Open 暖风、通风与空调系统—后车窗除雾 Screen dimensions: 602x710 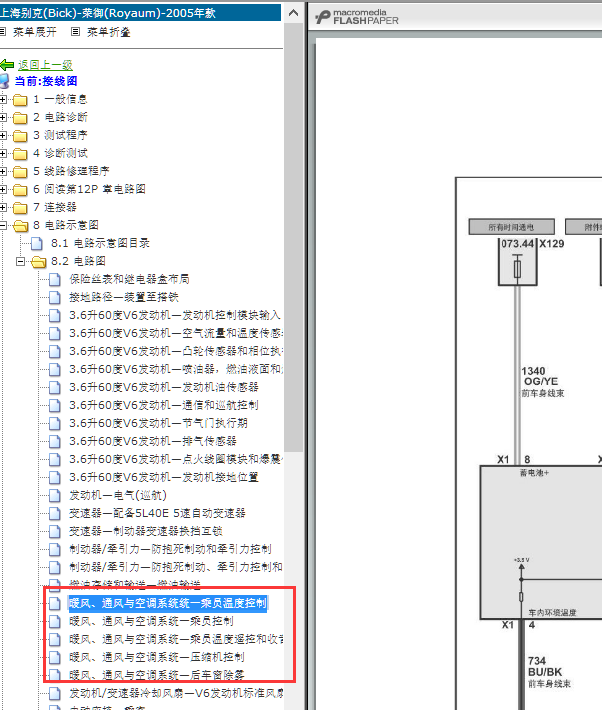tap(157, 675)
